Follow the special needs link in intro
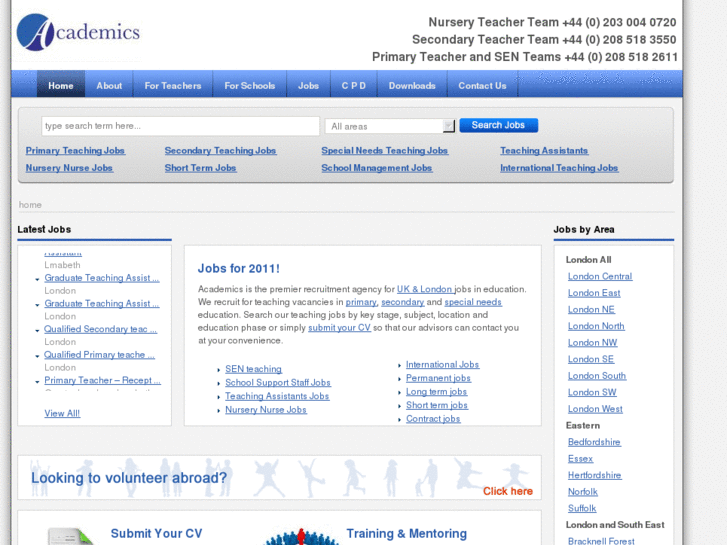This screenshot has height=545, width=727. point(473,302)
